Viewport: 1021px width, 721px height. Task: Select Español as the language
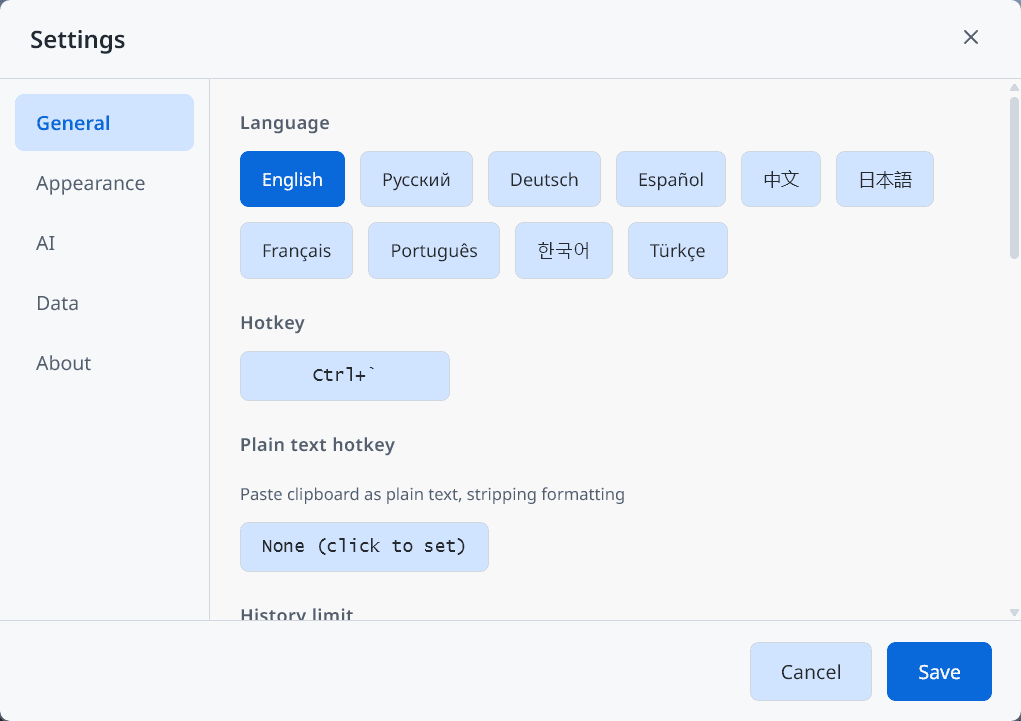pyautogui.click(x=670, y=179)
